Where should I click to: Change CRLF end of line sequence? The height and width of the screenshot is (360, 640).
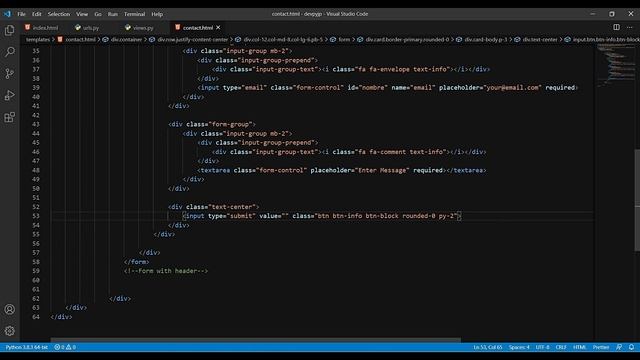[561, 347]
